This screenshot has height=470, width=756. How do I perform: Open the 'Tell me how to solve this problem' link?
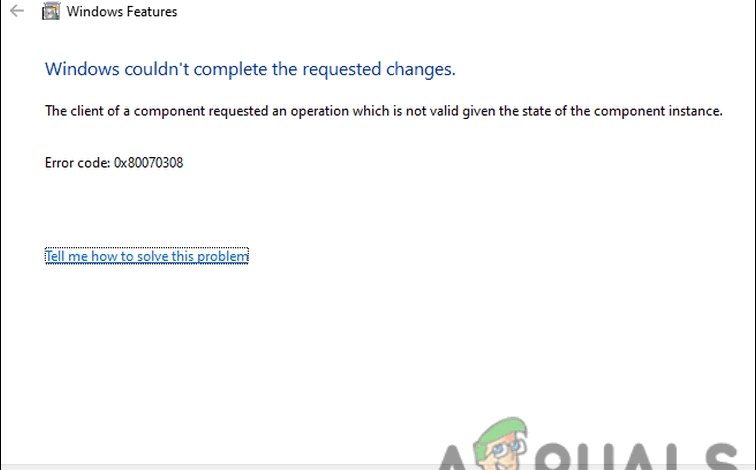pos(146,256)
